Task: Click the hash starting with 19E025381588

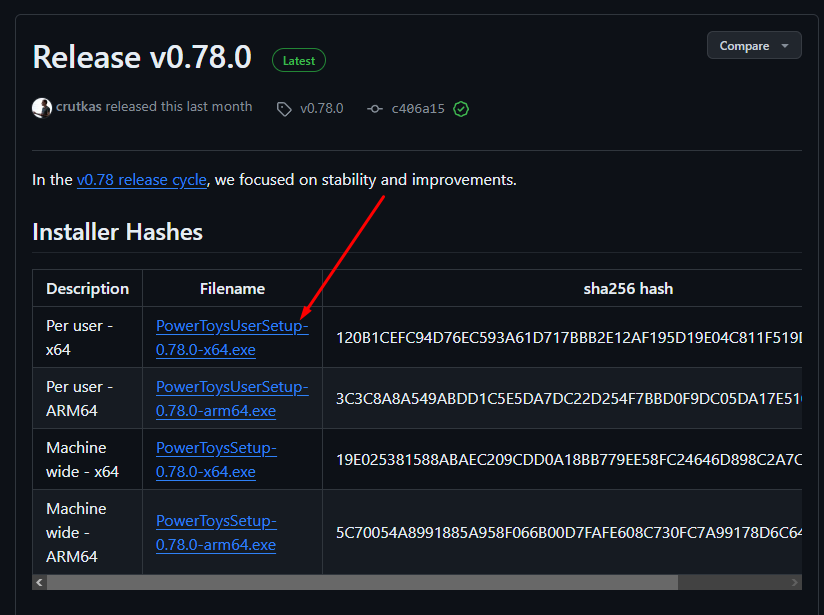Action: [569, 459]
